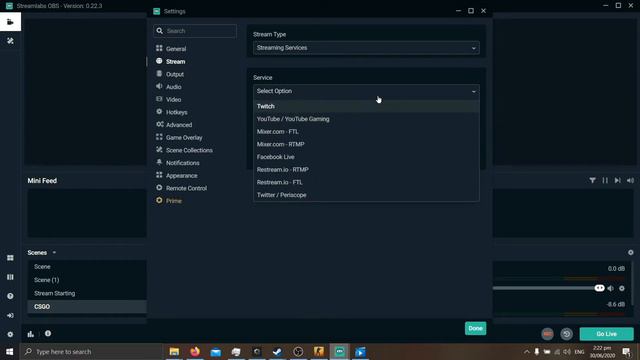
Task: Click the Studio Mode columns icon
Action: click(10, 277)
